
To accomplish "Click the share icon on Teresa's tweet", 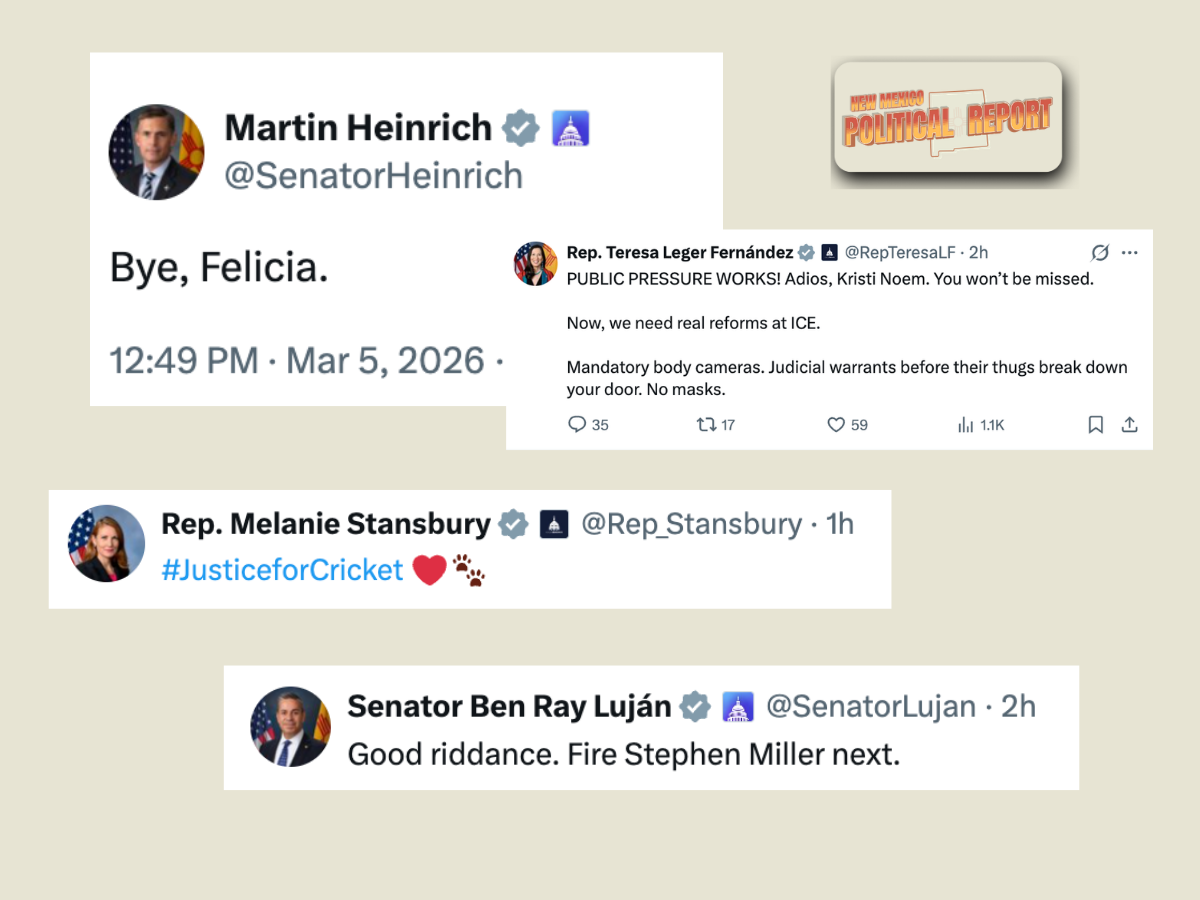I will click(1130, 424).
